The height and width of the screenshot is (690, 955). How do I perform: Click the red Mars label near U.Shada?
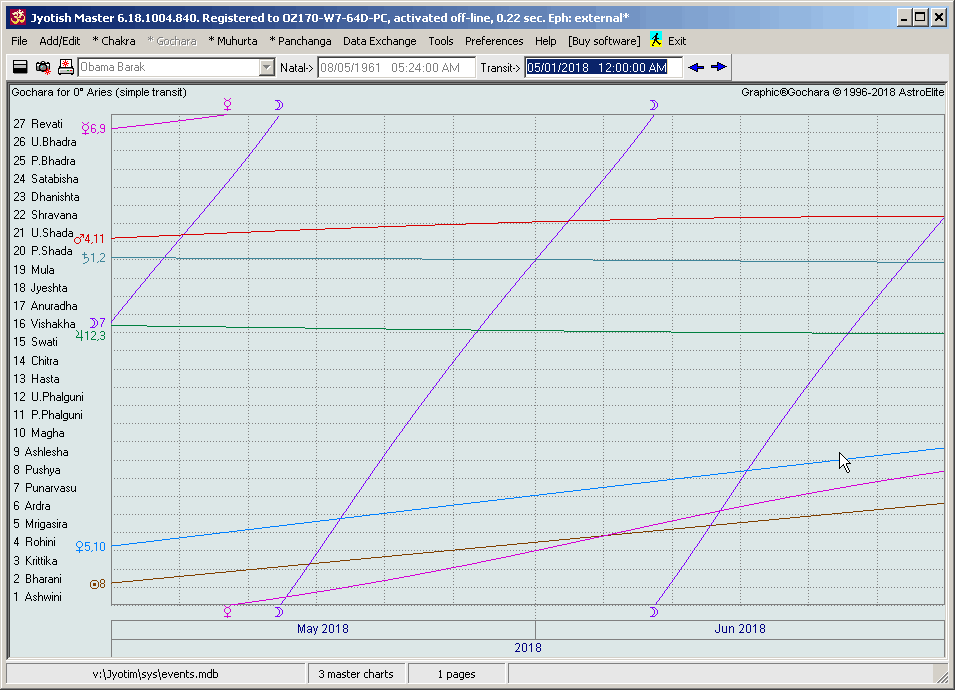tap(88, 239)
